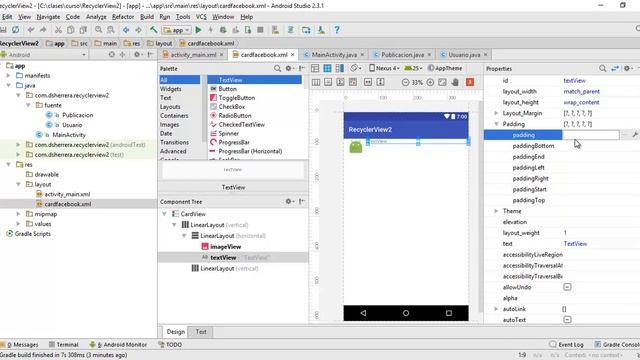Click the Cut scissors icon
The height and width of the screenshot is (360, 640).
[x=58, y=30]
